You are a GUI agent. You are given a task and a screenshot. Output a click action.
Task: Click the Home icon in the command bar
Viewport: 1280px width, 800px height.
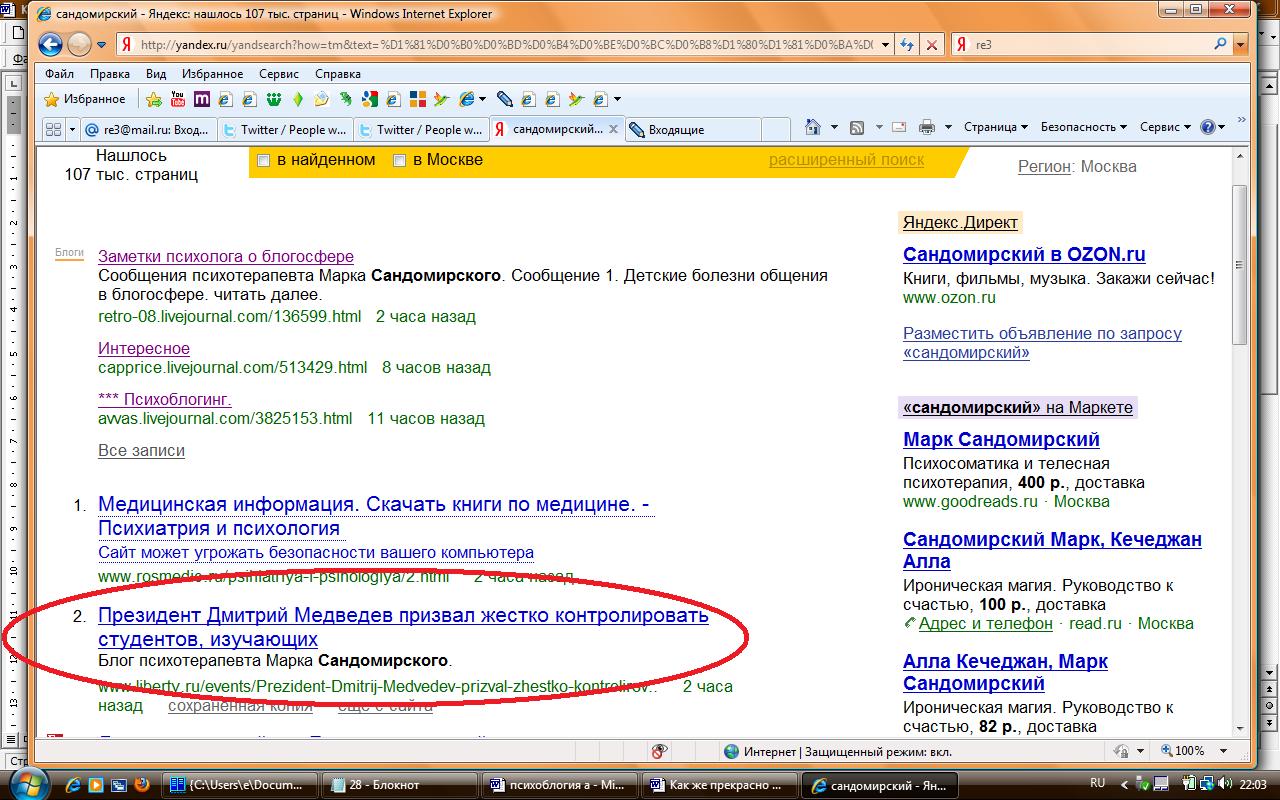[x=812, y=127]
